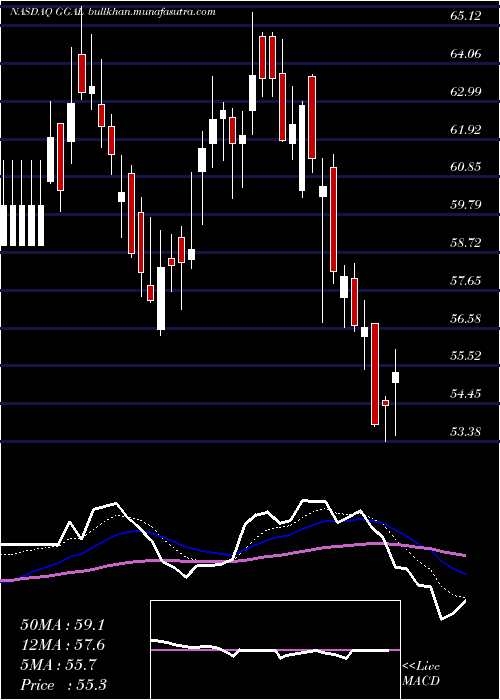This screenshot has height=700, width=500.
Task: Click the <<Live MACD label
Action: [421, 674]
